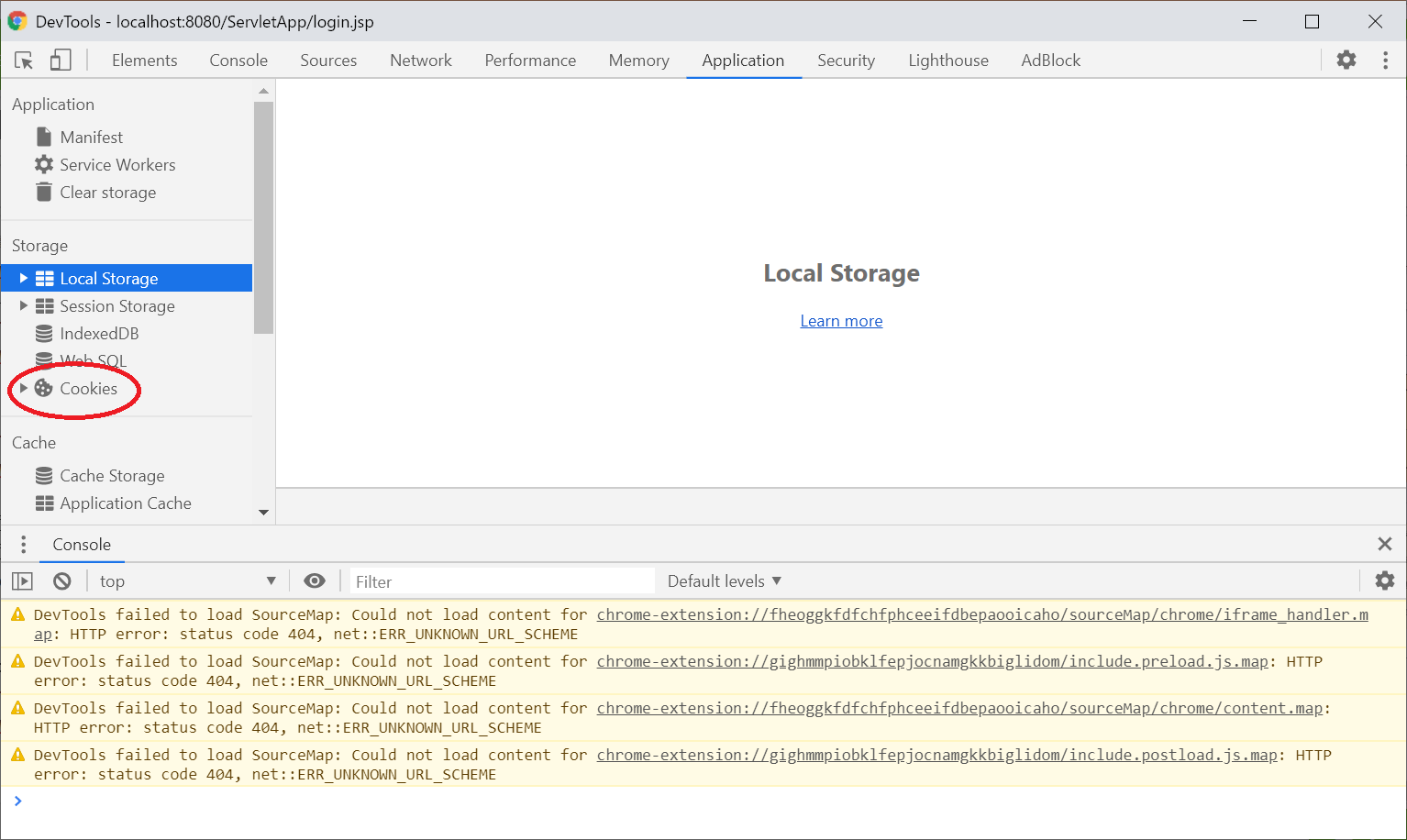Open the Security tab

click(846, 61)
